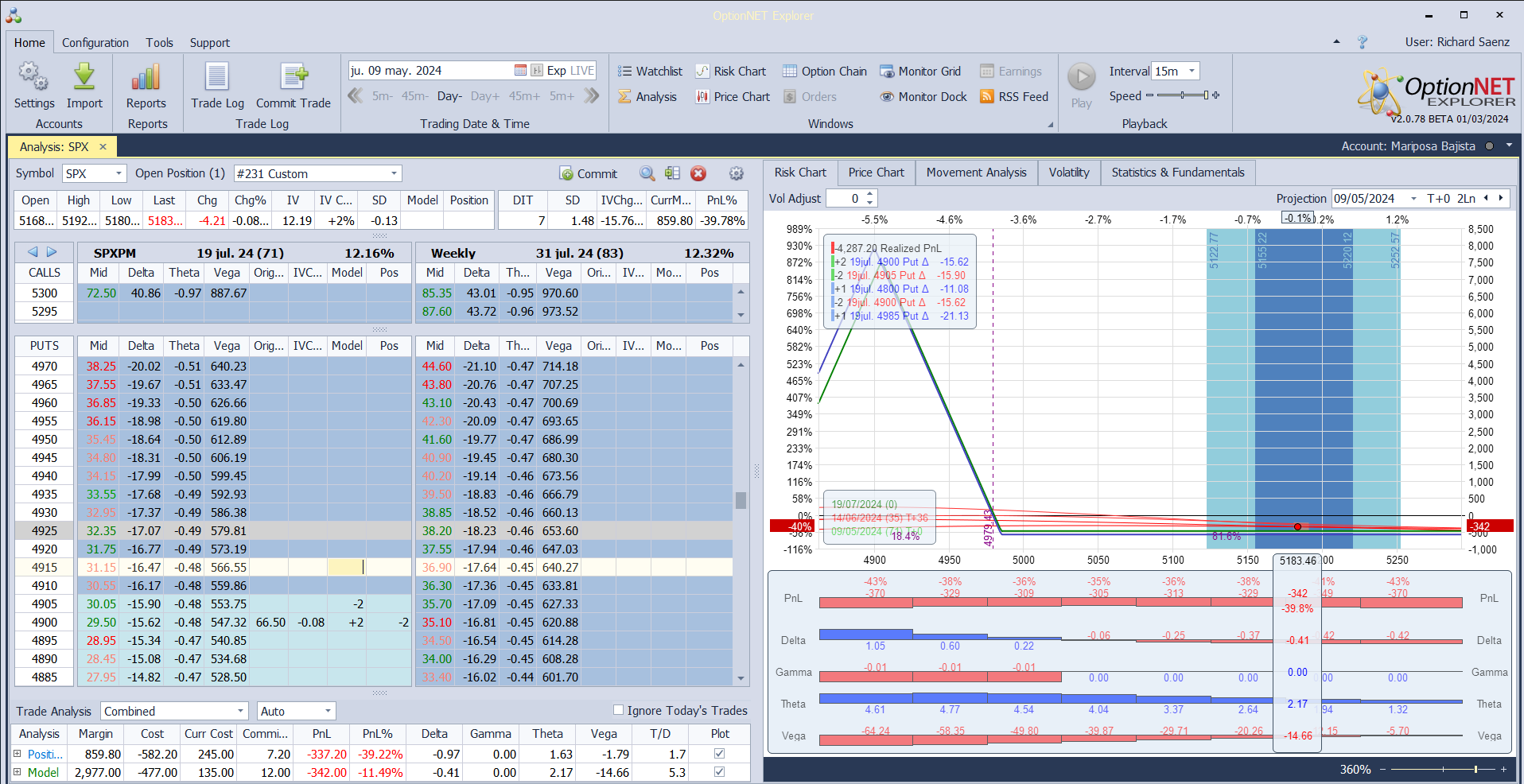Expand the Model analysis row
Viewport: 1524px width, 784px height.
(x=17, y=771)
